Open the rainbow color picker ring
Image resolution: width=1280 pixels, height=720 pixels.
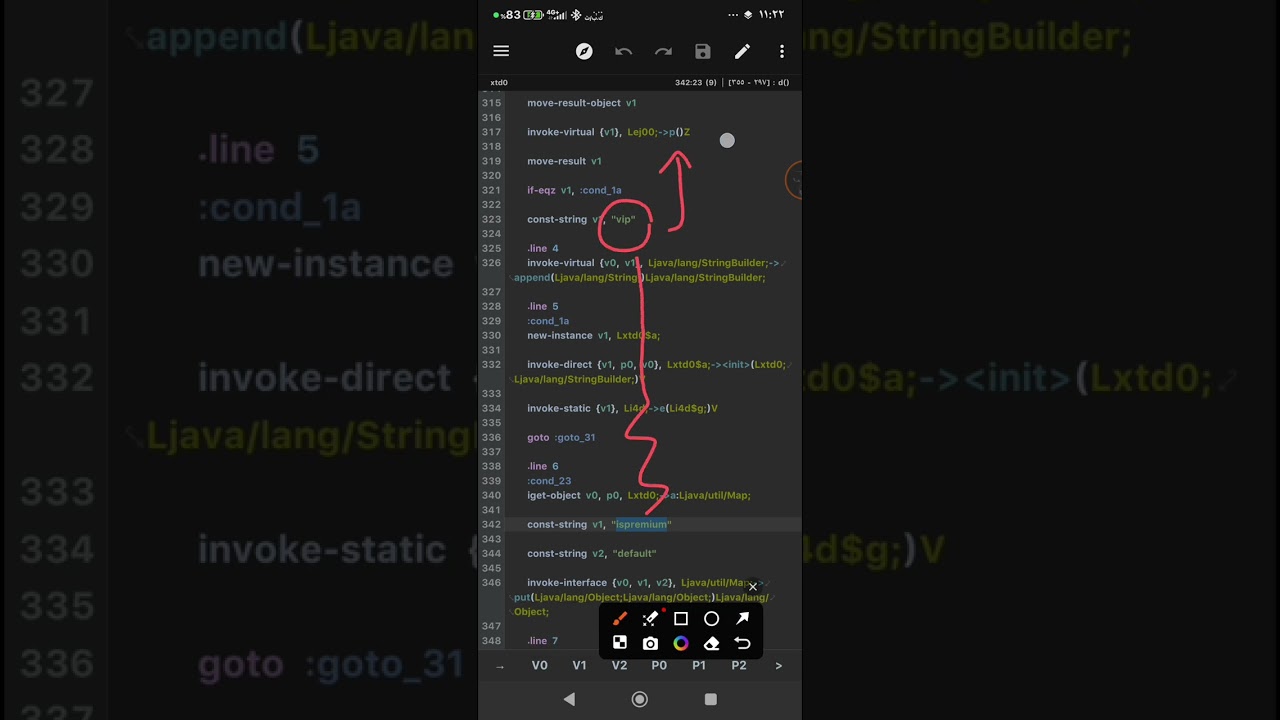(x=681, y=643)
